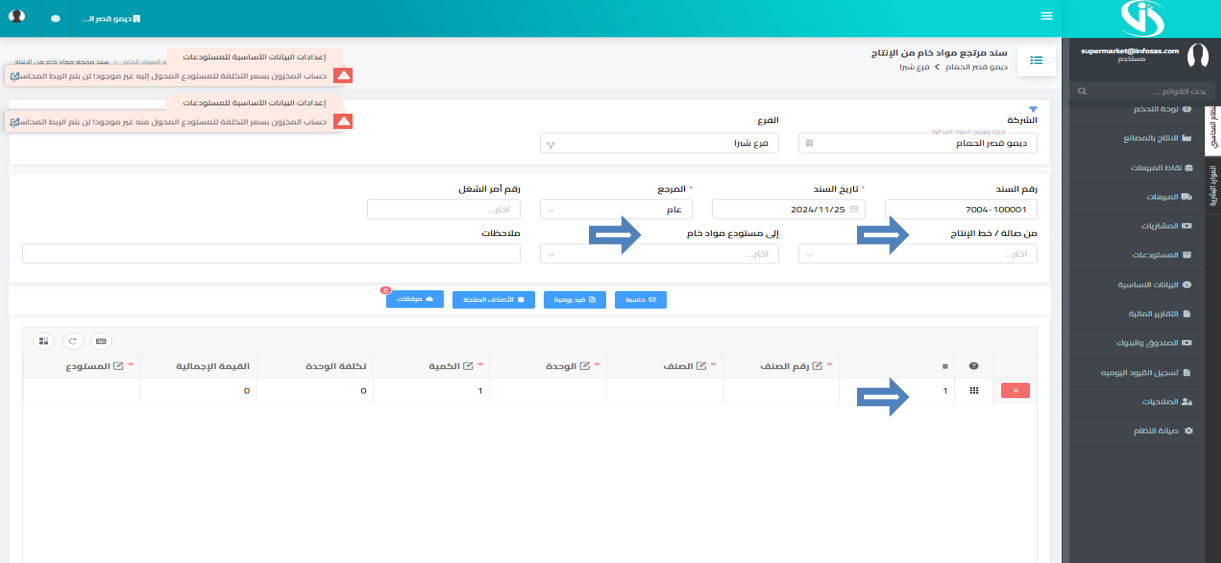Click the رقم السند voucher number field
This screenshot has height=563, width=1221.
tap(961, 209)
